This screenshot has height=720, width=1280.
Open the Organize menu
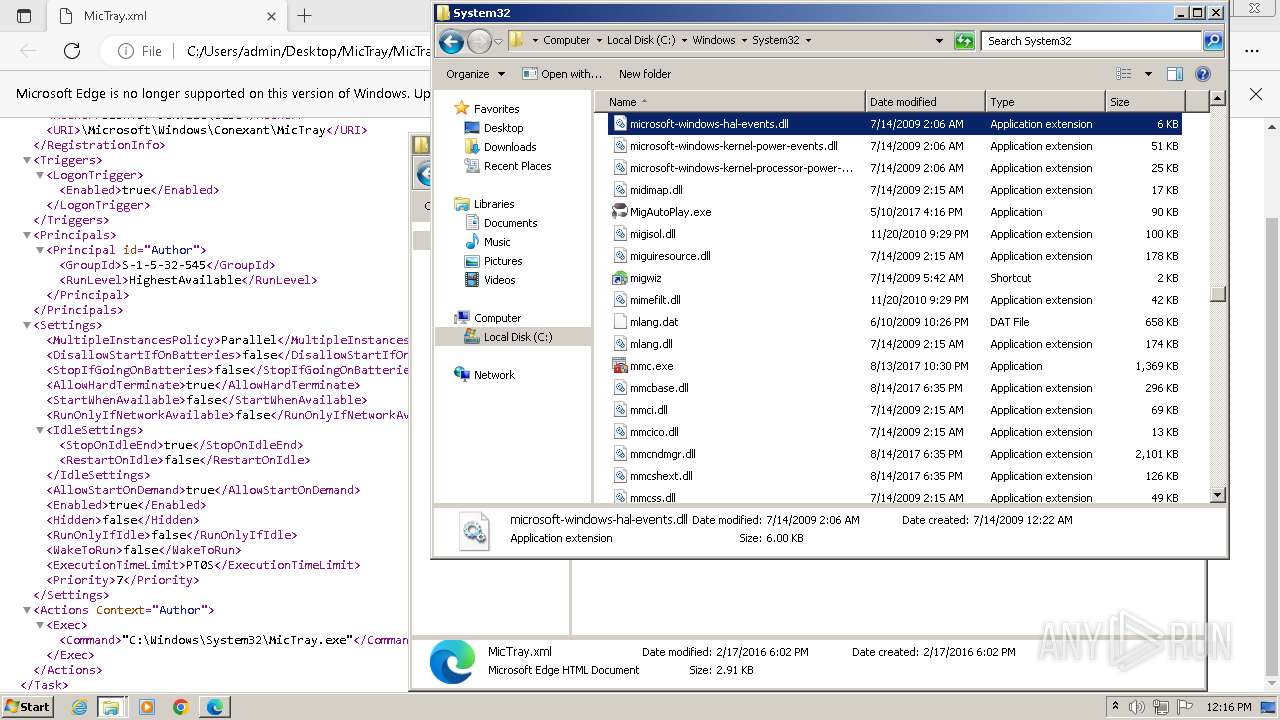click(475, 74)
